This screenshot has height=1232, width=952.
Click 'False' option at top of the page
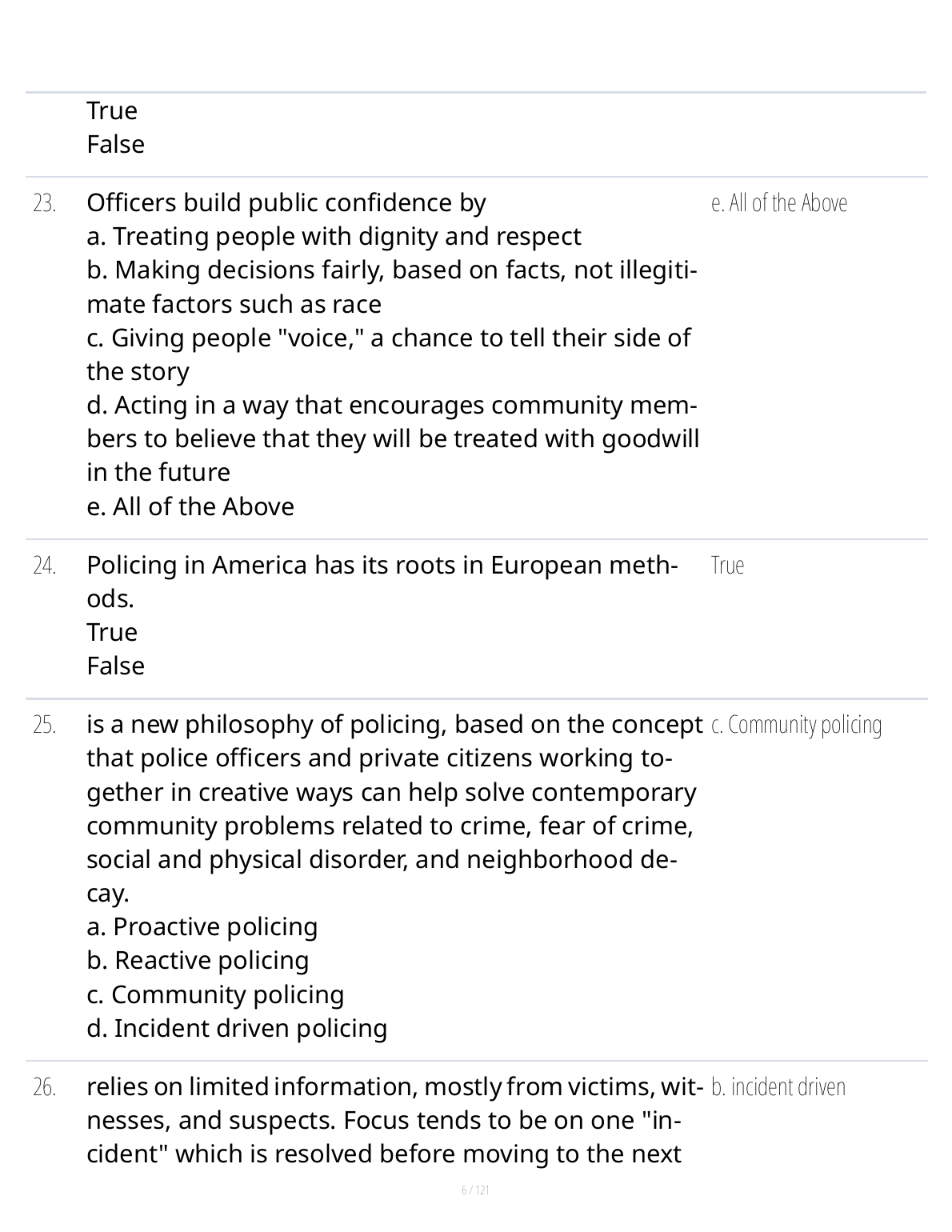[116, 145]
